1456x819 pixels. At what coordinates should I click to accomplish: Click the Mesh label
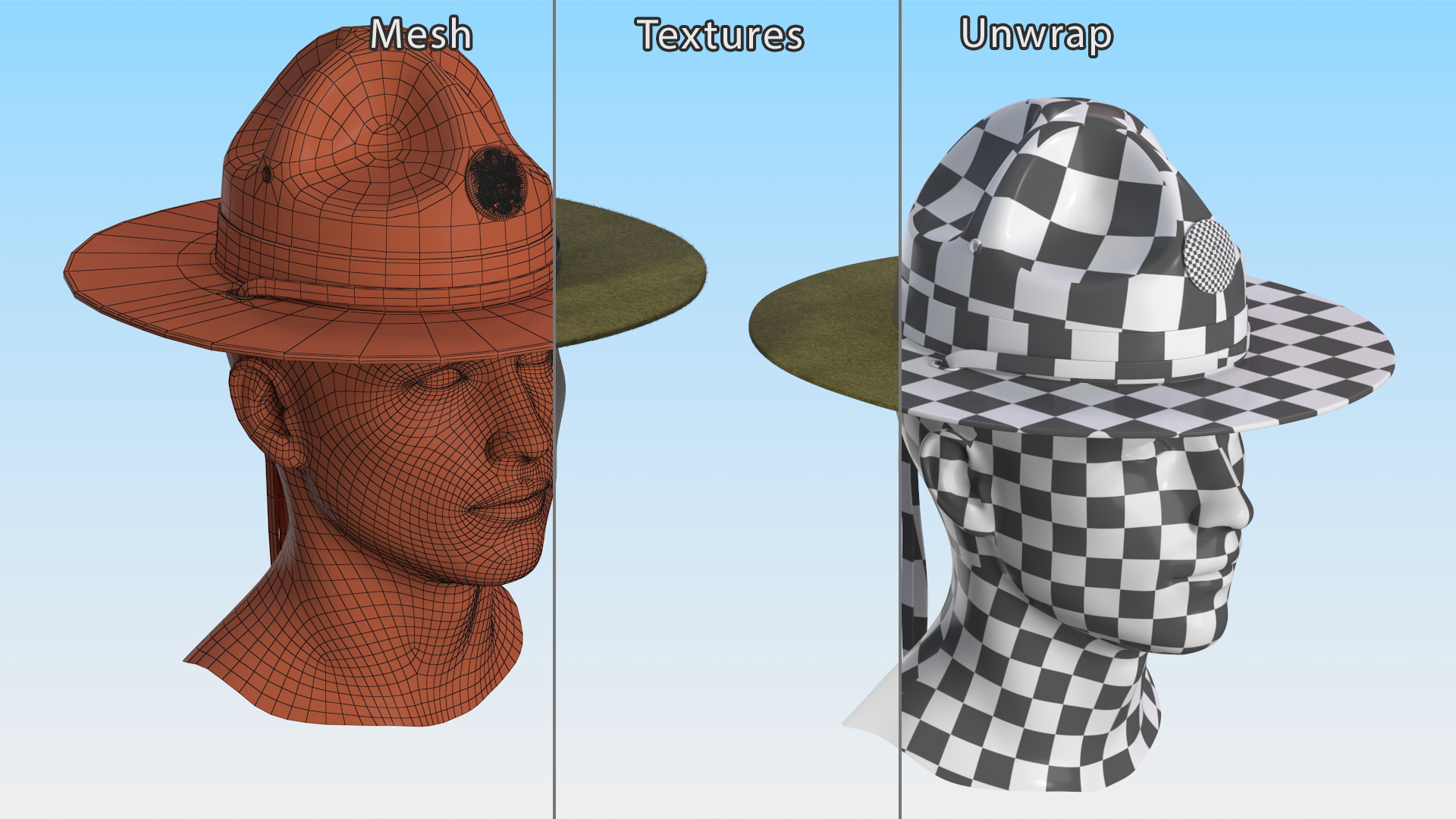point(421,35)
